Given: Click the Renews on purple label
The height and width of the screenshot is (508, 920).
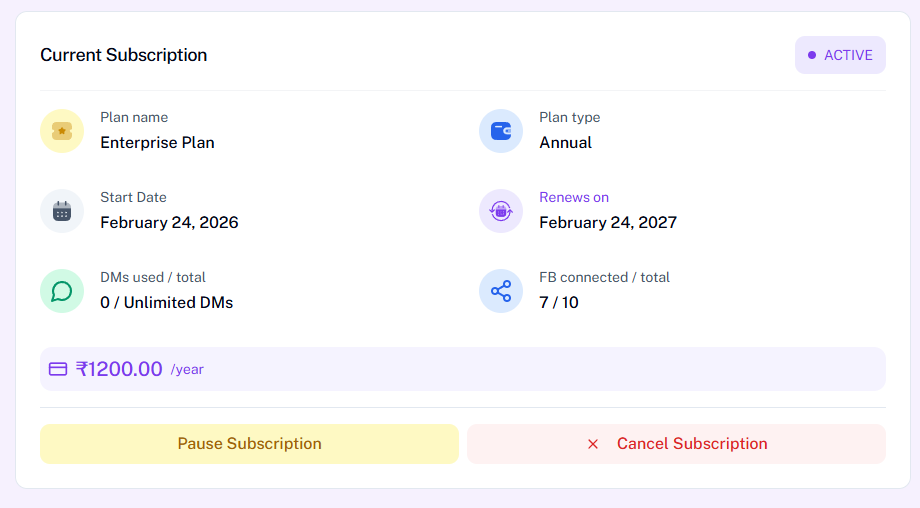Looking at the screenshot, I should pyautogui.click(x=573, y=197).
